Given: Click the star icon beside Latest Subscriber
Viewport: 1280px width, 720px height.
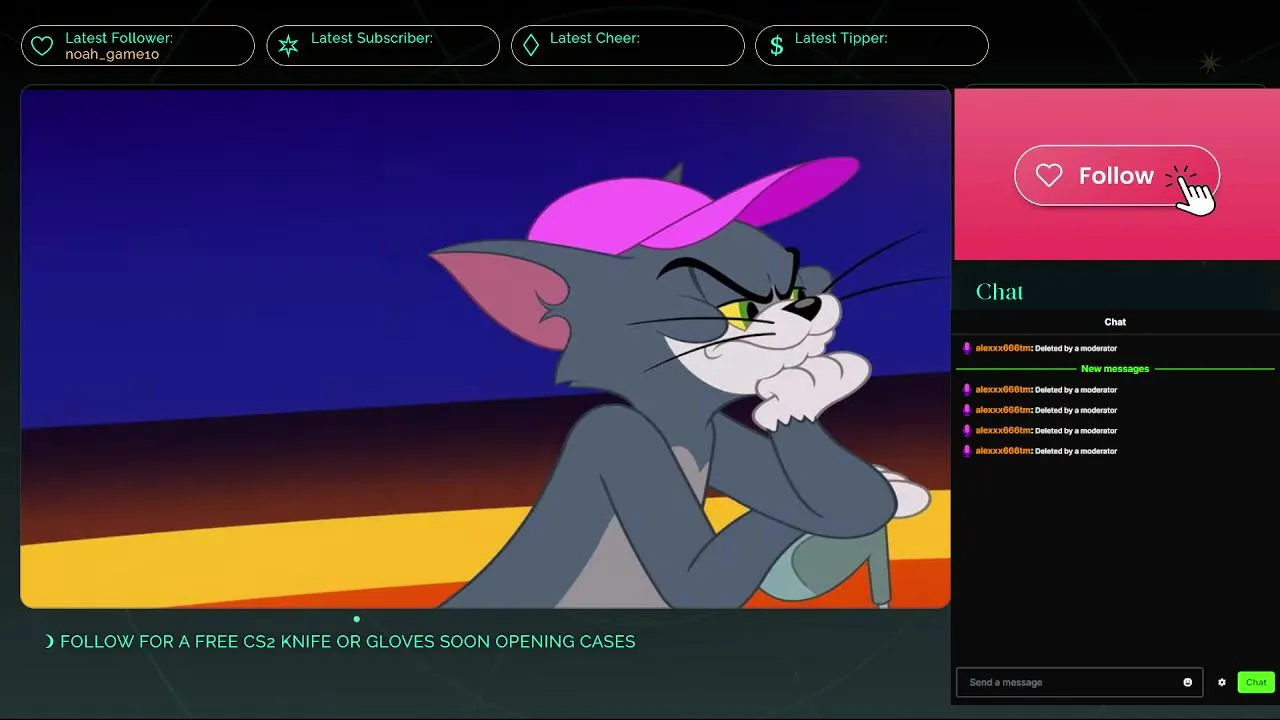Looking at the screenshot, I should [288, 46].
